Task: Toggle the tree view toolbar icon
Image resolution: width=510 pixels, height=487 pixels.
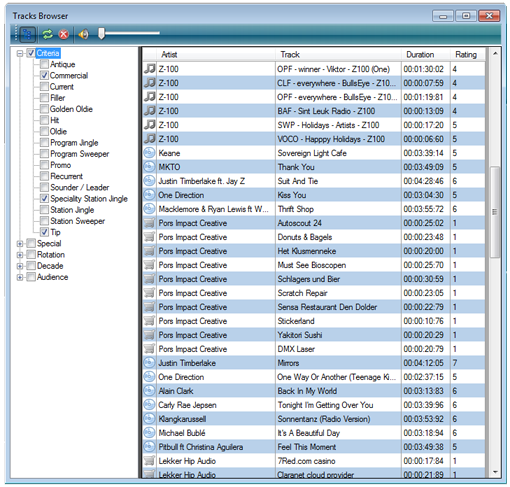Action: coord(28,34)
